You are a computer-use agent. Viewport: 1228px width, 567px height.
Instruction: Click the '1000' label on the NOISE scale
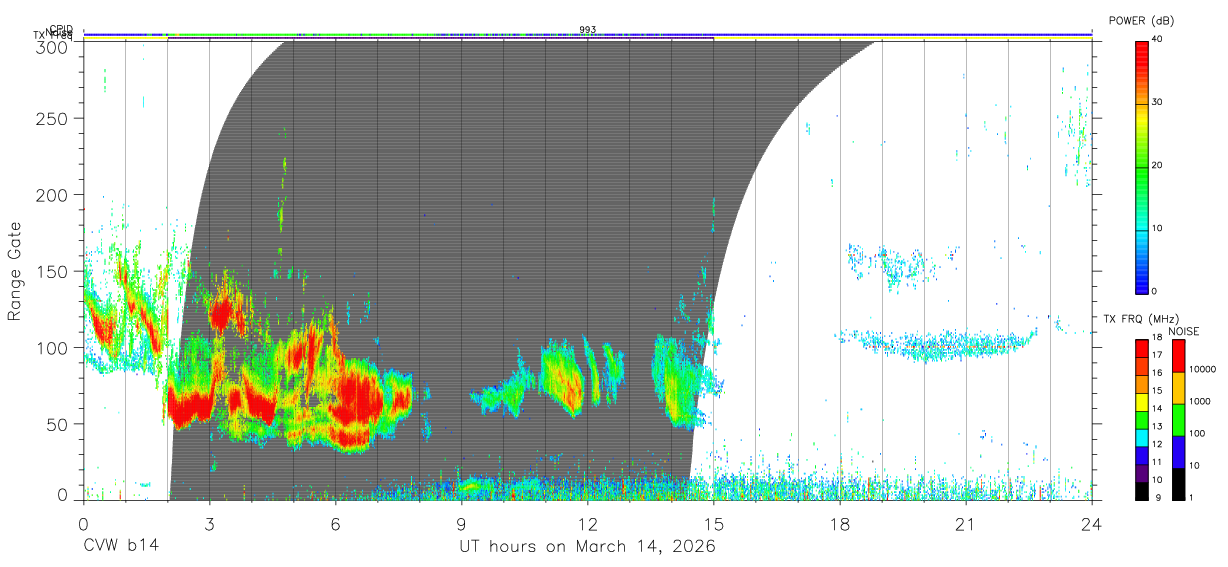1200,401
